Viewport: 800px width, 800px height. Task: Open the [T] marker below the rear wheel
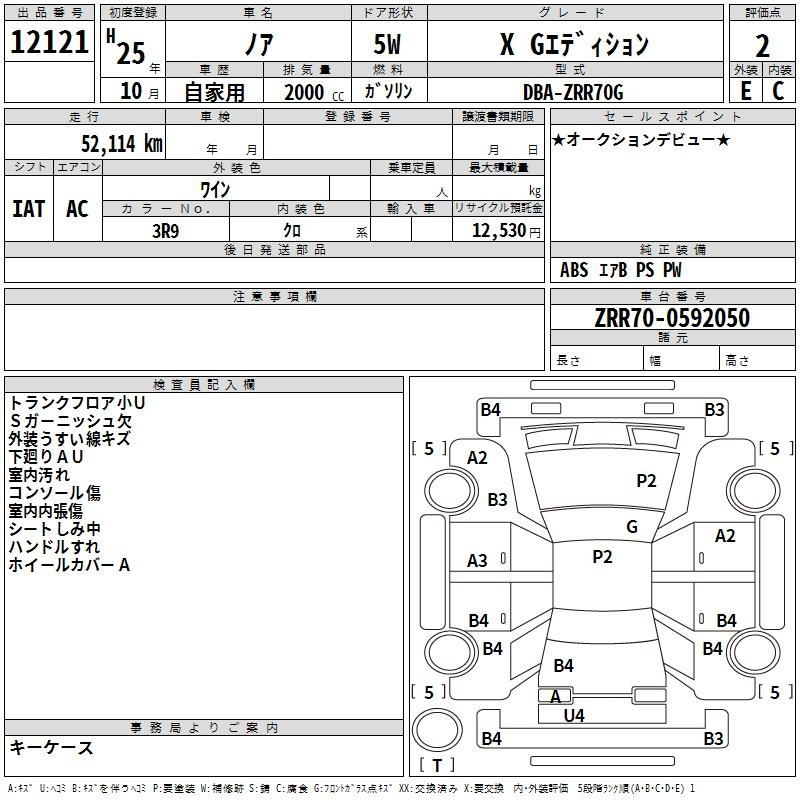tap(438, 765)
